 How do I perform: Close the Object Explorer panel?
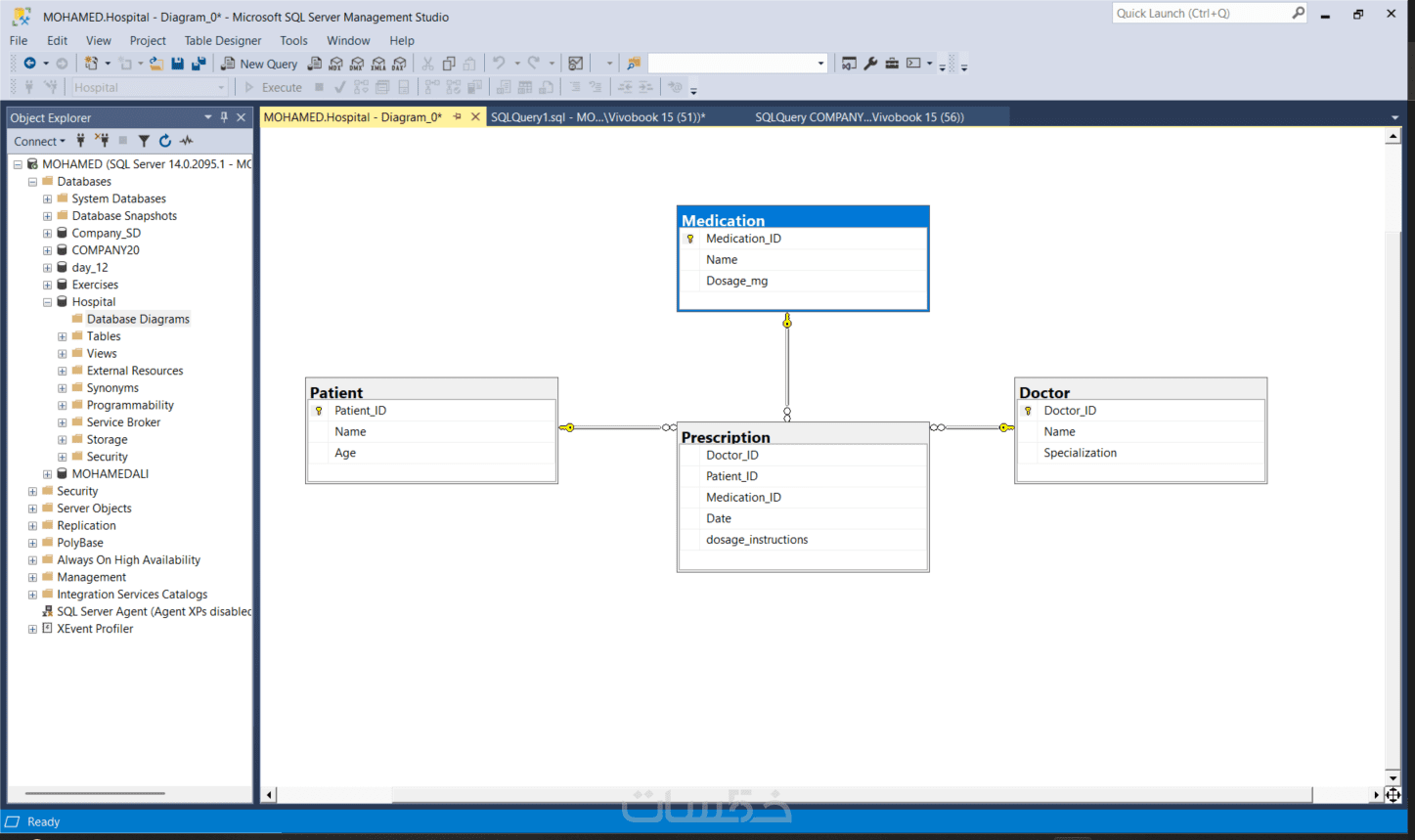[242, 117]
